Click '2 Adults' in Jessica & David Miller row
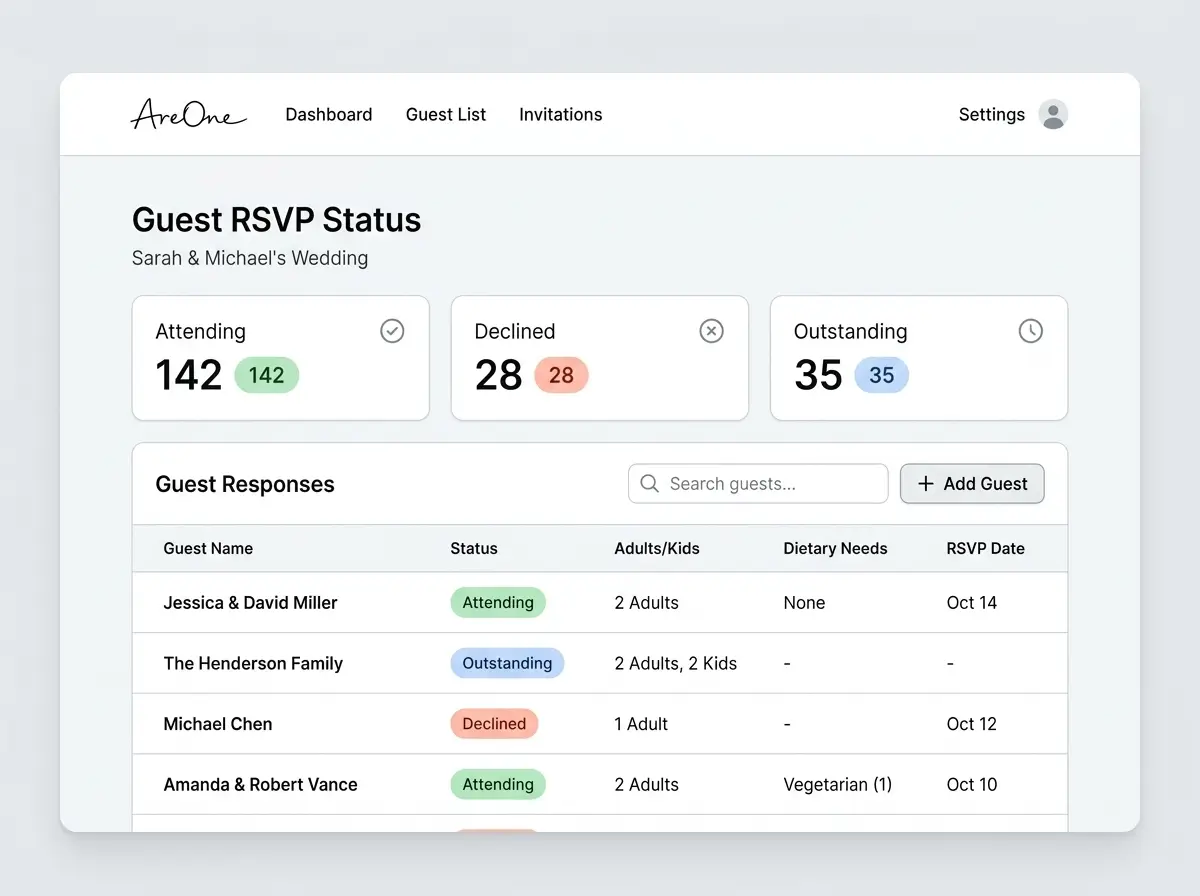This screenshot has width=1200, height=896. tap(647, 603)
